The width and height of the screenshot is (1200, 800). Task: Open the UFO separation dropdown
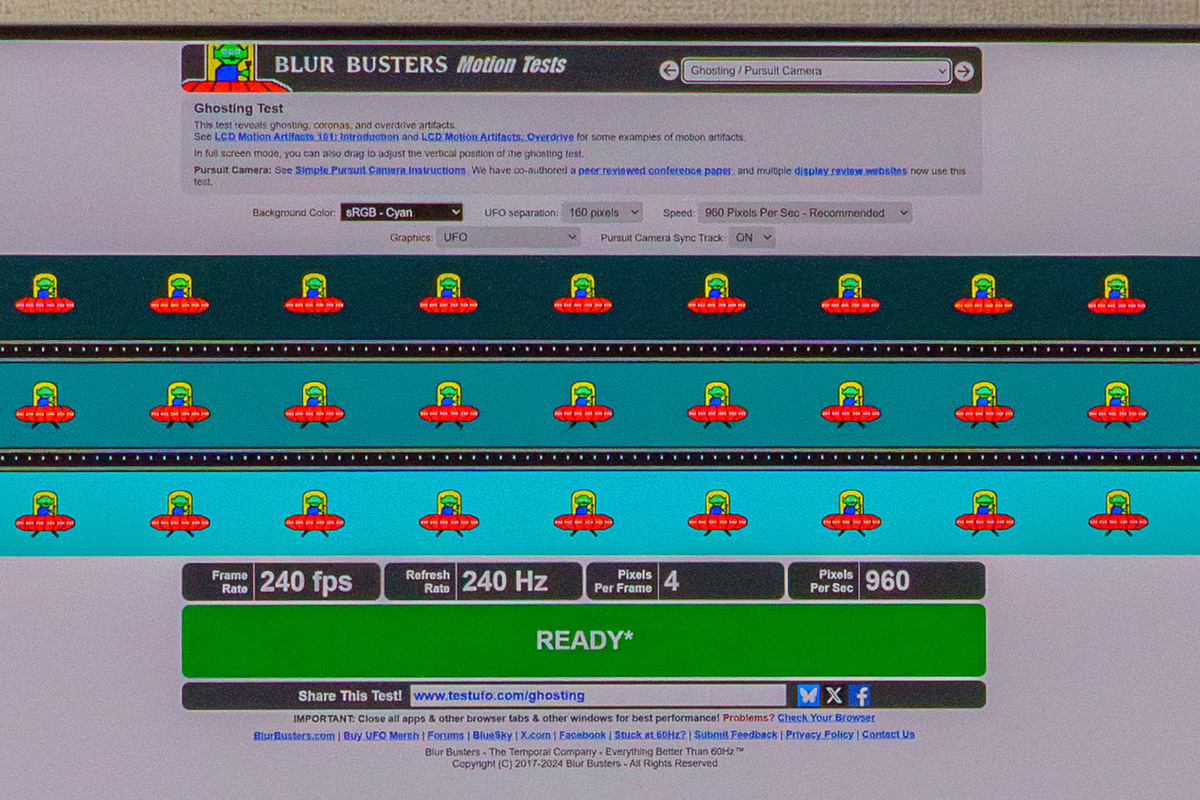click(602, 212)
